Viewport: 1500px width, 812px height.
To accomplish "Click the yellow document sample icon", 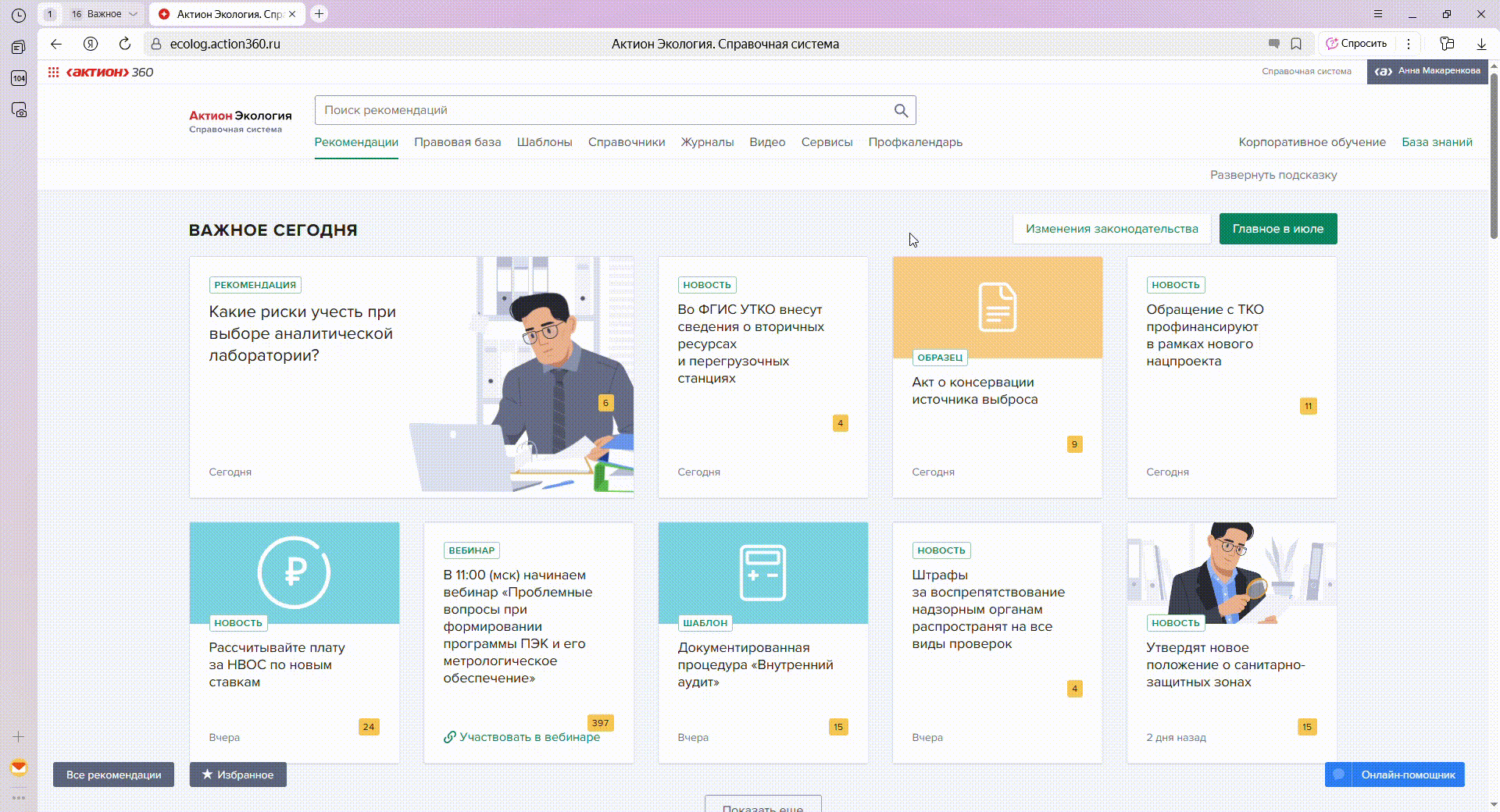I will coord(997,308).
